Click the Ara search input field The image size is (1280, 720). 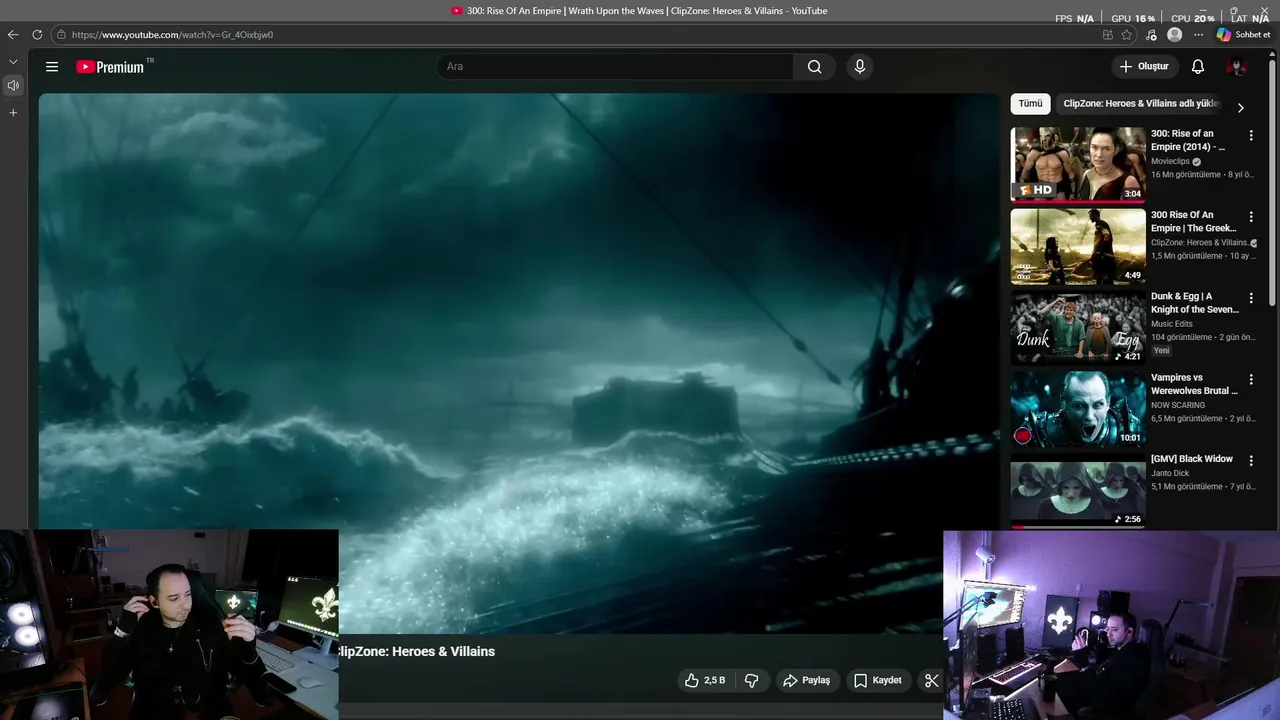(615, 67)
